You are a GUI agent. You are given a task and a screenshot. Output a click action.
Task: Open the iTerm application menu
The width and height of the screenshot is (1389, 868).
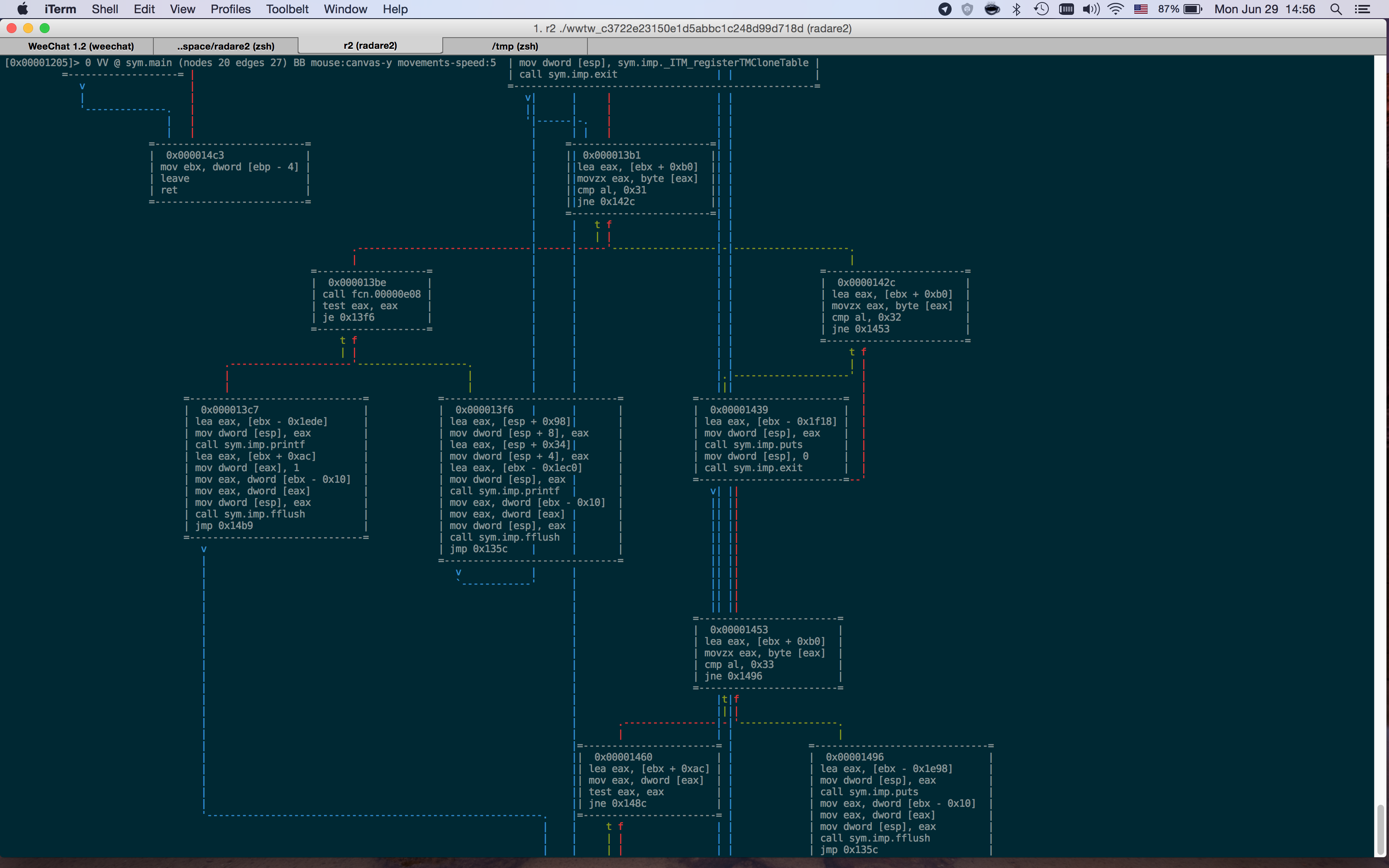tap(60, 9)
